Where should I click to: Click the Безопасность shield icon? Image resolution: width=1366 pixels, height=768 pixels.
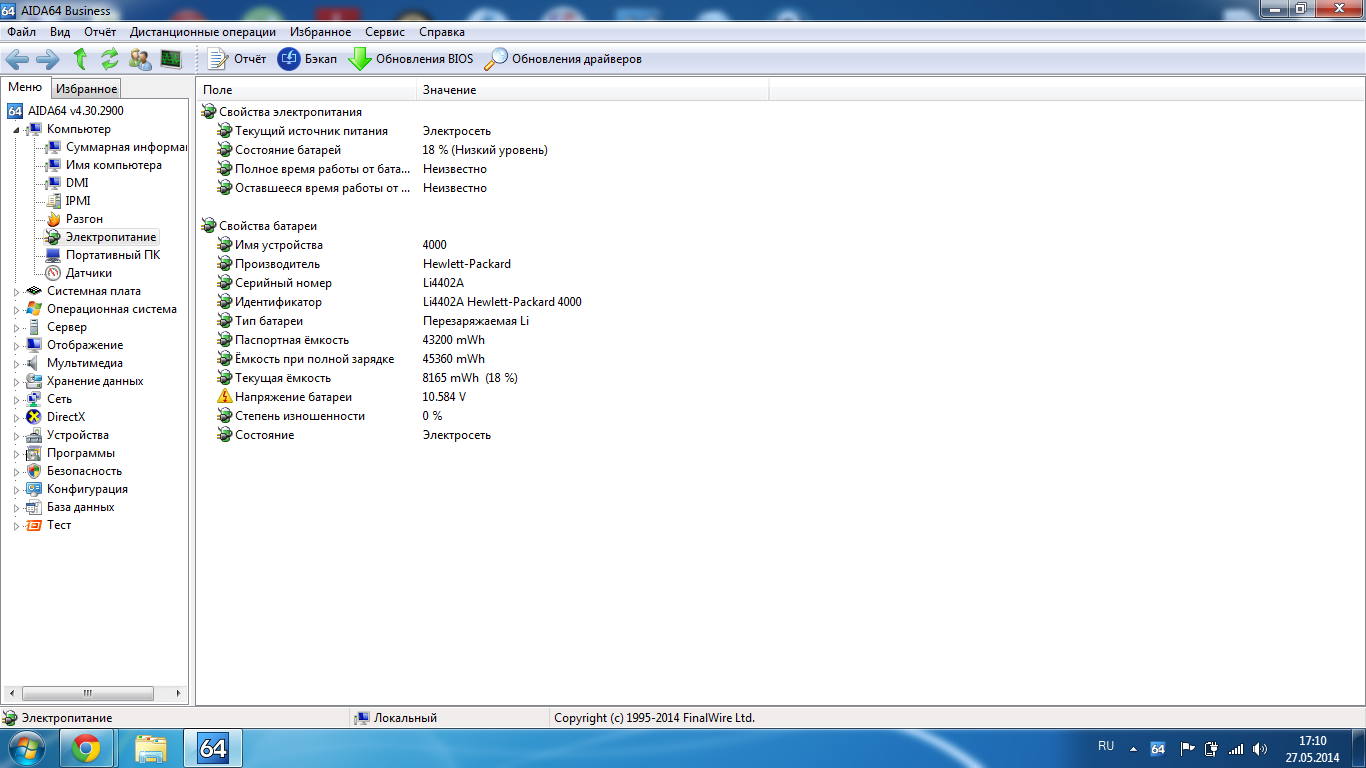(x=34, y=471)
